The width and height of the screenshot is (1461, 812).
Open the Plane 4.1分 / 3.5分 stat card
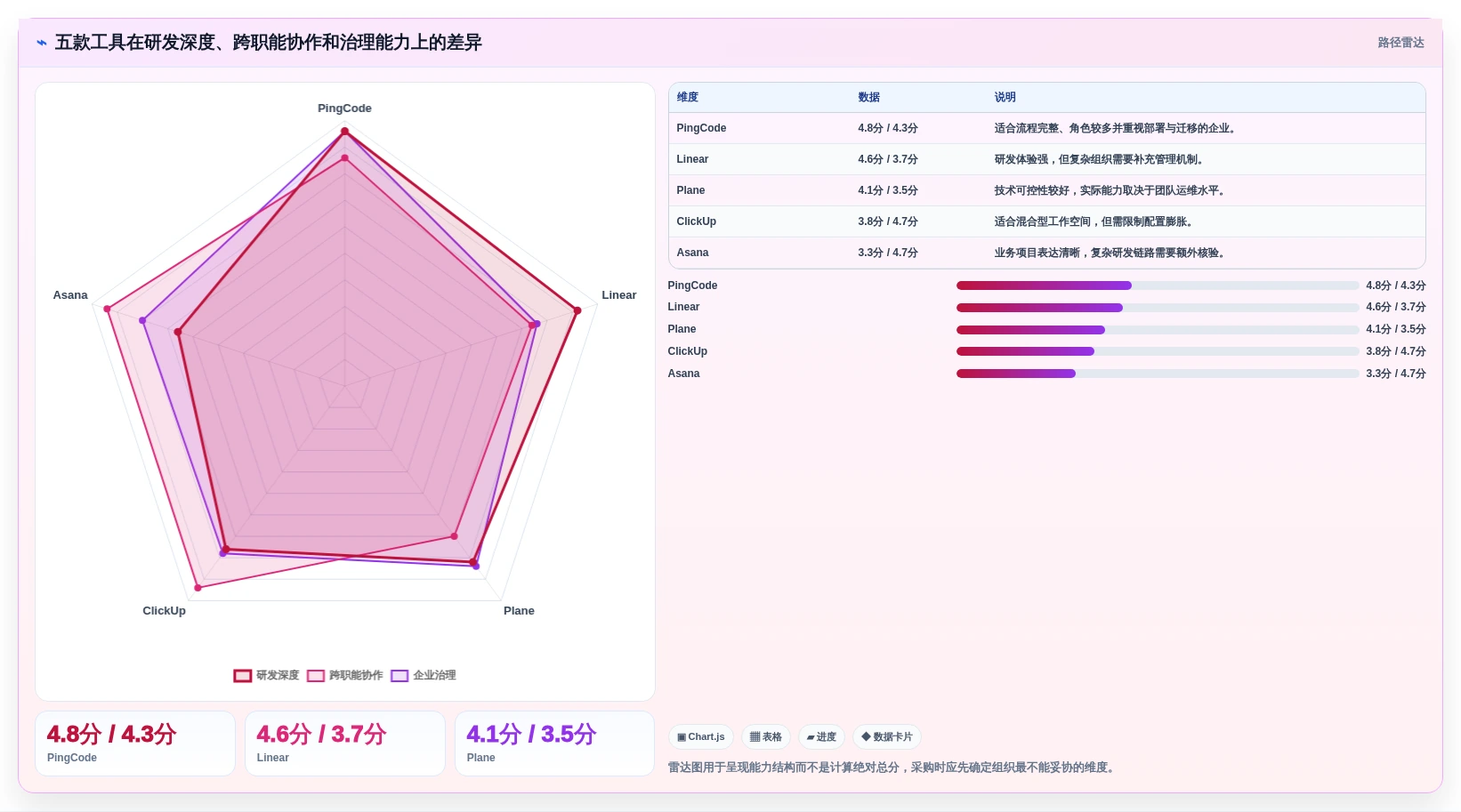(555, 744)
